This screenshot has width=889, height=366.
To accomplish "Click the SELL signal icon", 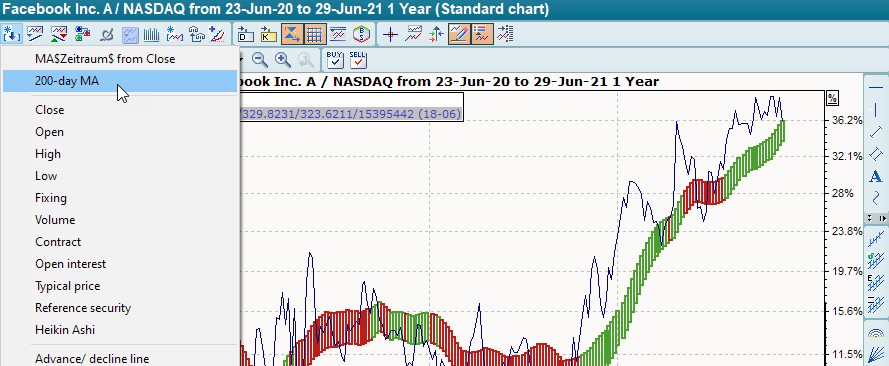I will point(358,59).
